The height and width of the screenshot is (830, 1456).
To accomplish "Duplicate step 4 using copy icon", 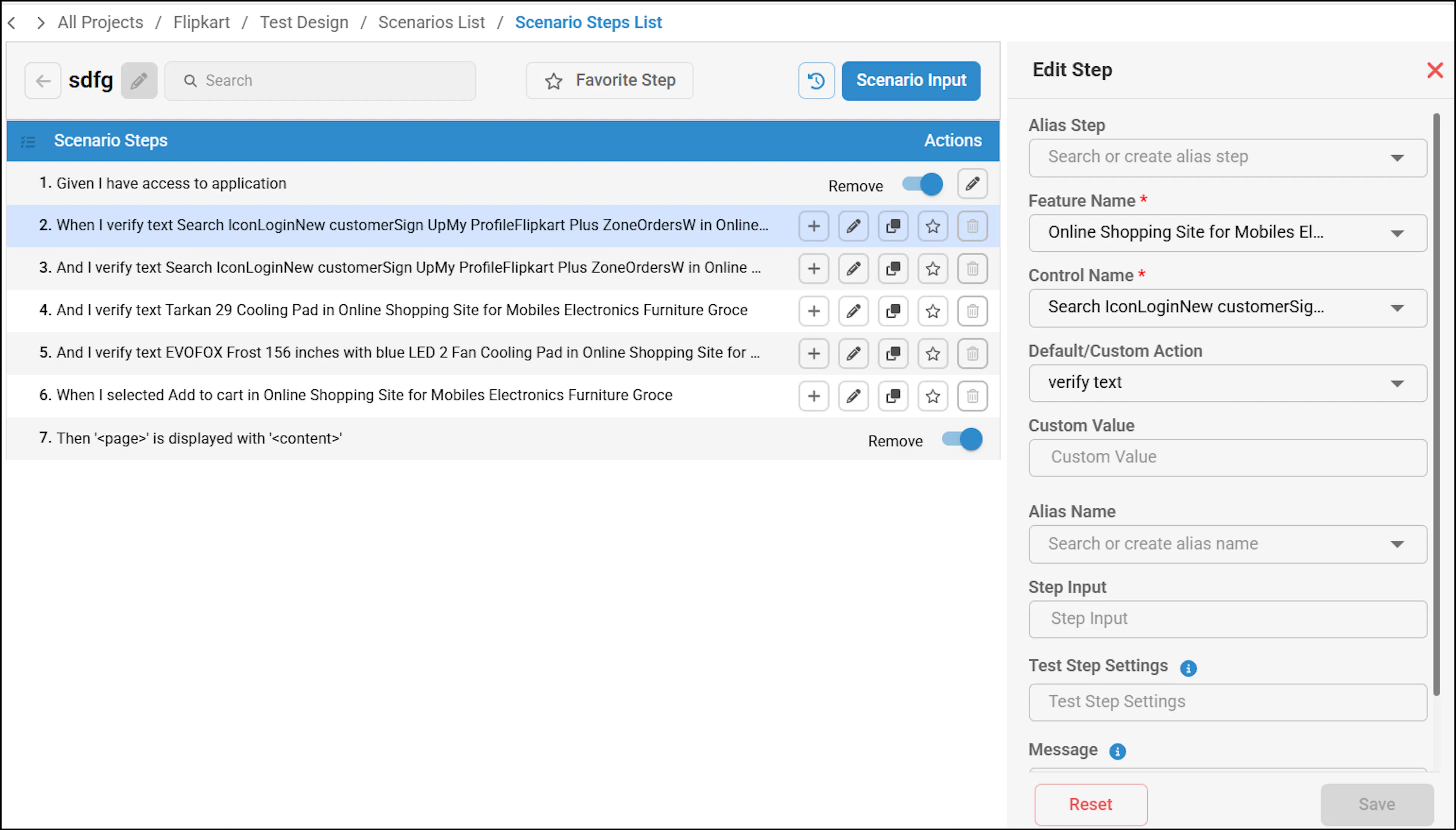I will [893, 311].
